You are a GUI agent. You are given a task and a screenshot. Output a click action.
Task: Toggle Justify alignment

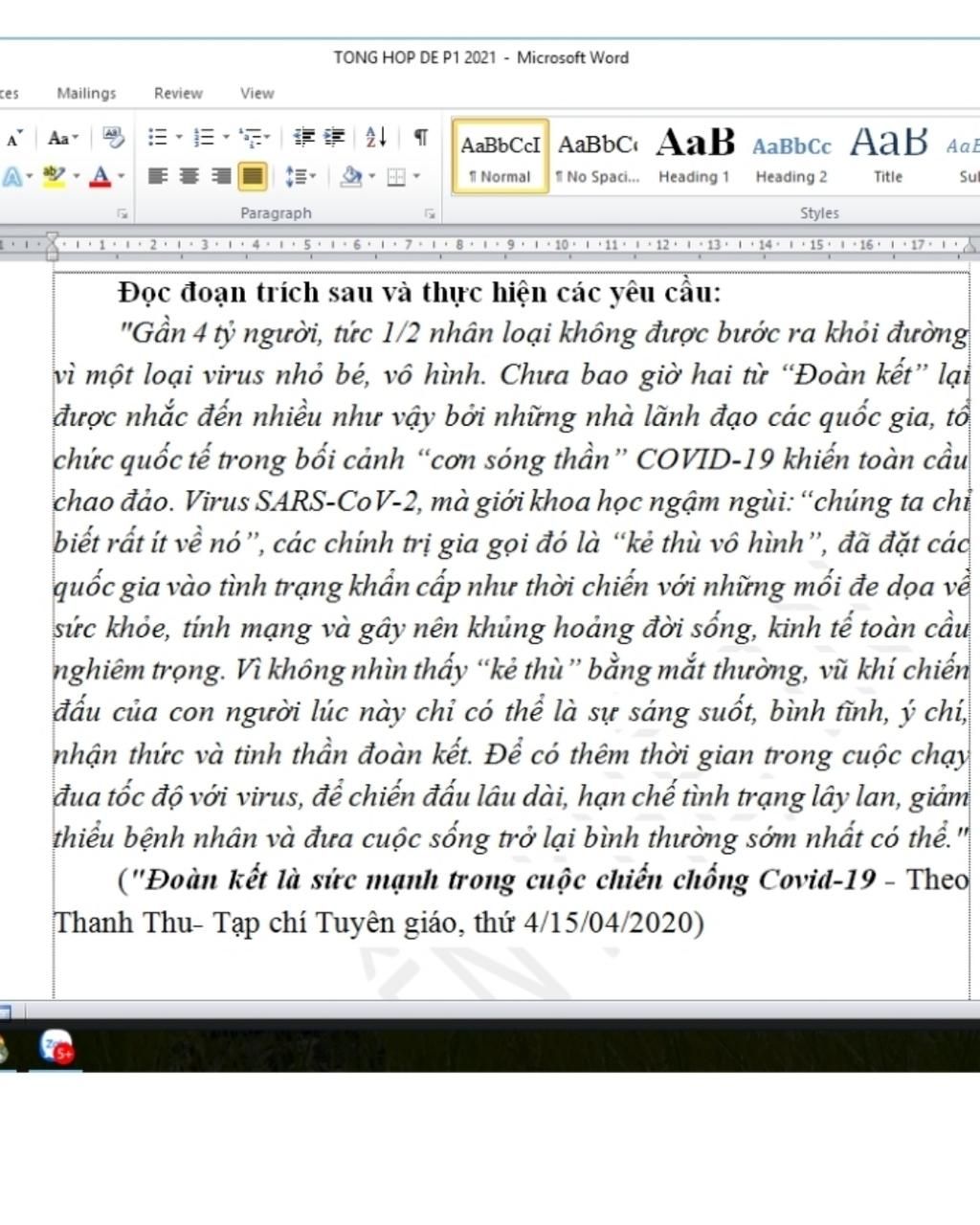point(252,176)
